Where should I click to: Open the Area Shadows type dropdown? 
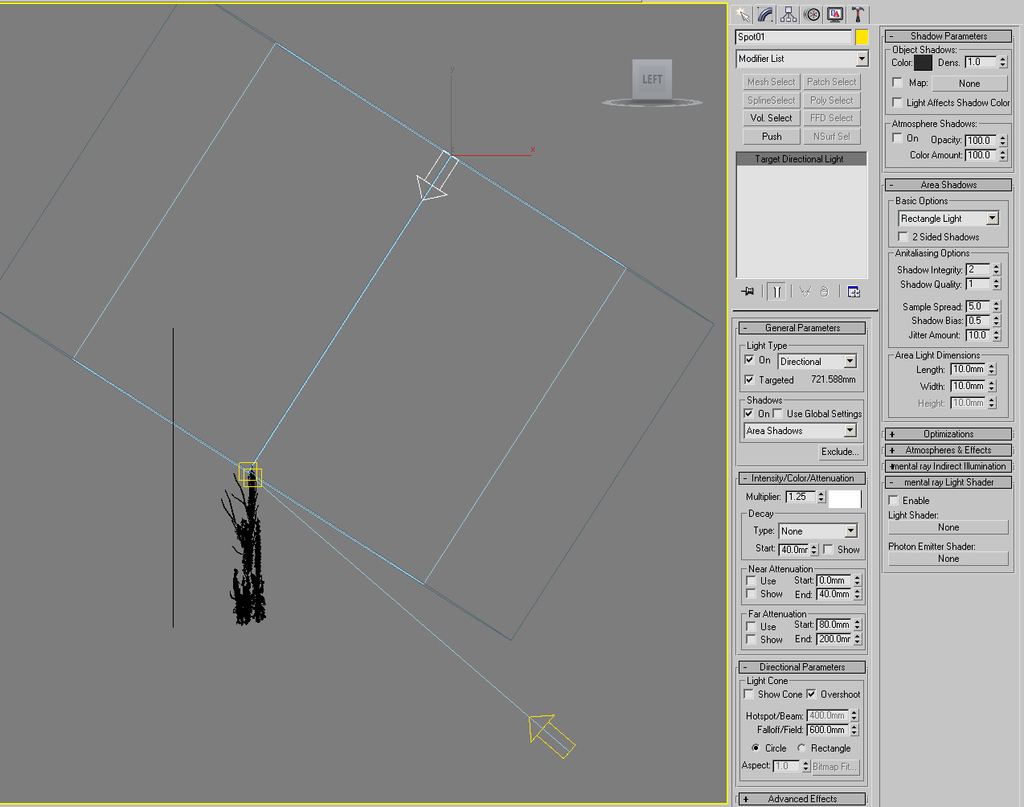[x=801, y=431]
